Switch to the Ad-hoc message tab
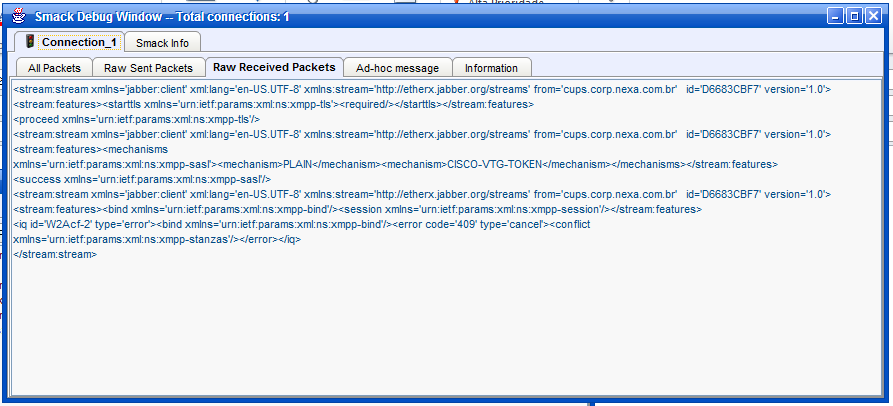 point(398,68)
